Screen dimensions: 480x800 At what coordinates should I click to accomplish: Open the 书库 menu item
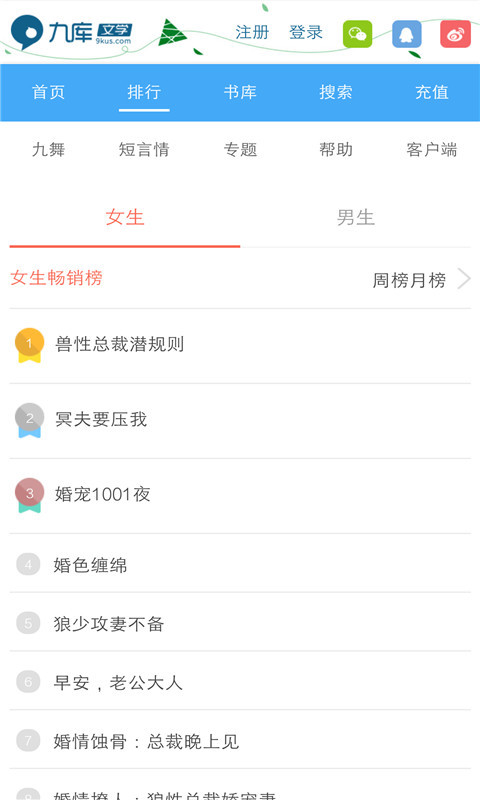coord(240,92)
